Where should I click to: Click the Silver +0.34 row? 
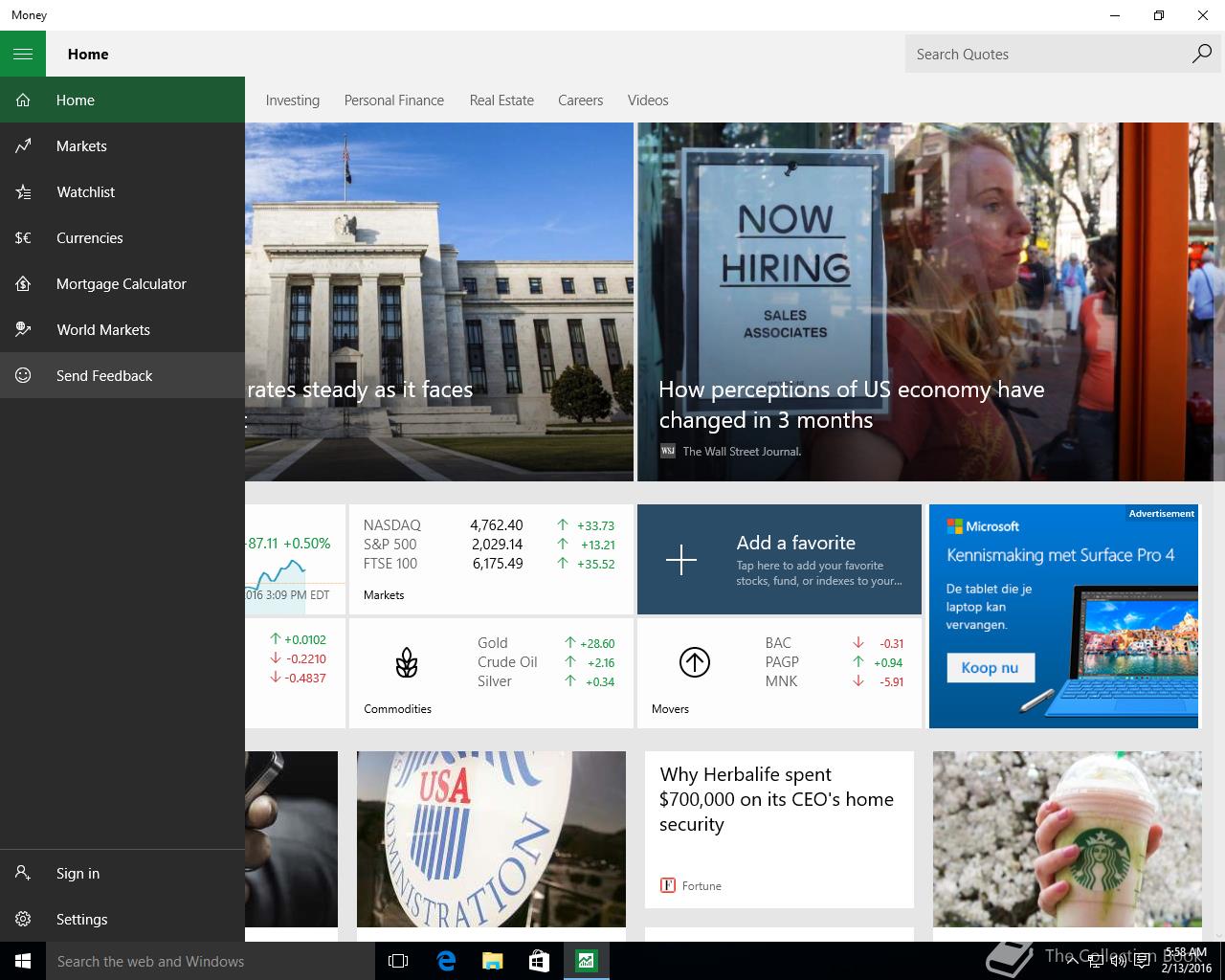point(546,681)
